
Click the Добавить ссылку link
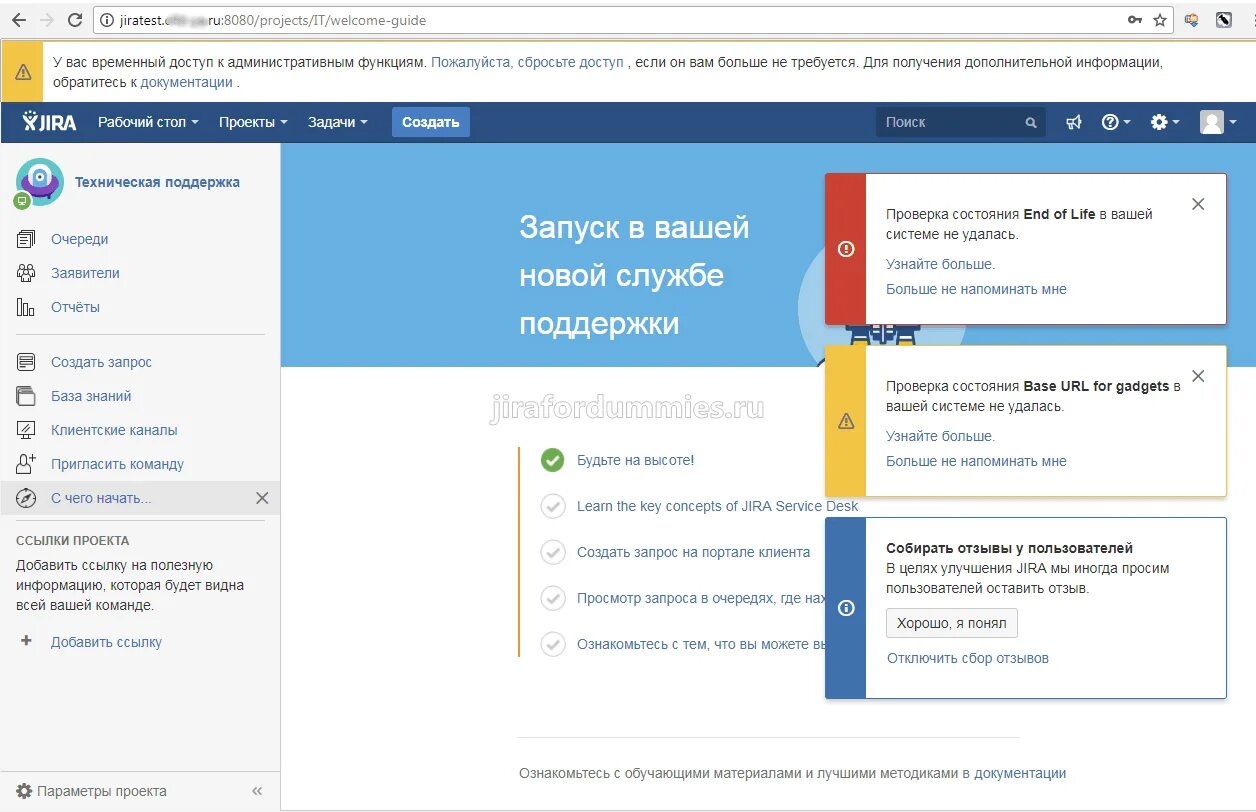pyautogui.click(x=106, y=642)
